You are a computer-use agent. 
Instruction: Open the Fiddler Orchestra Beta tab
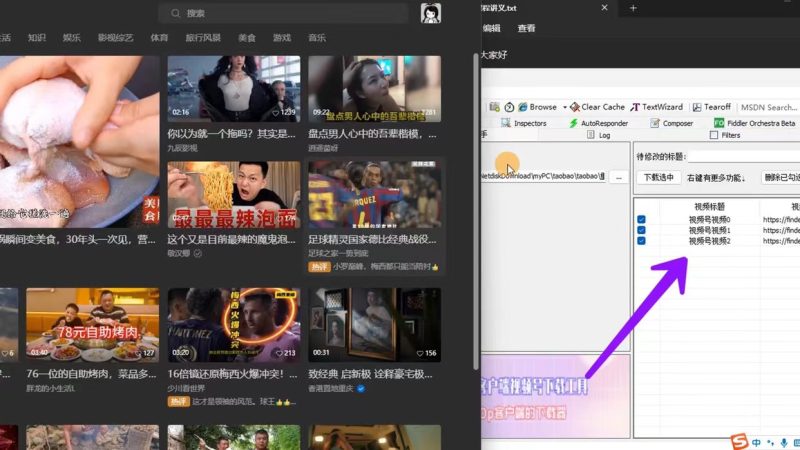click(755, 123)
